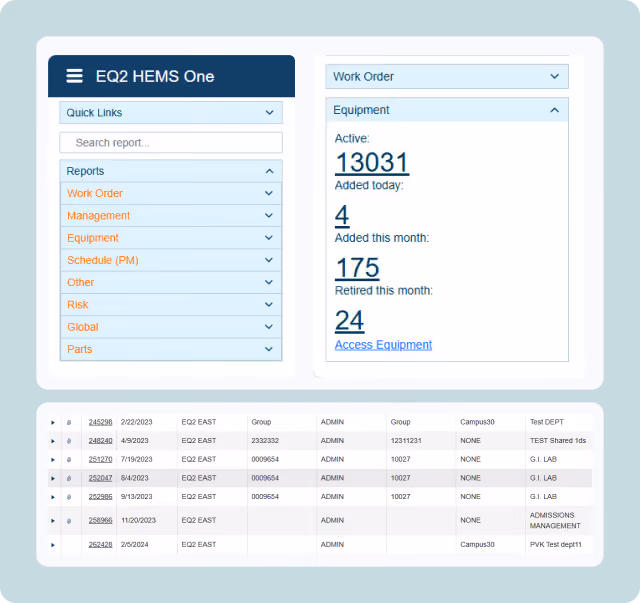640x603 pixels.
Task: Click the attachment icon in row 252986
Action: [x=69, y=497]
